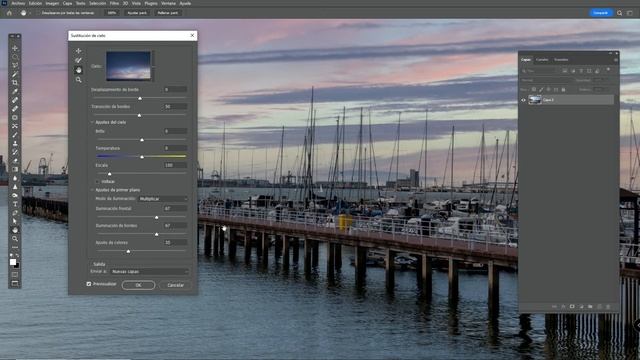Open the layer blending mode dropdown
The image size is (640, 360).
(545, 80)
